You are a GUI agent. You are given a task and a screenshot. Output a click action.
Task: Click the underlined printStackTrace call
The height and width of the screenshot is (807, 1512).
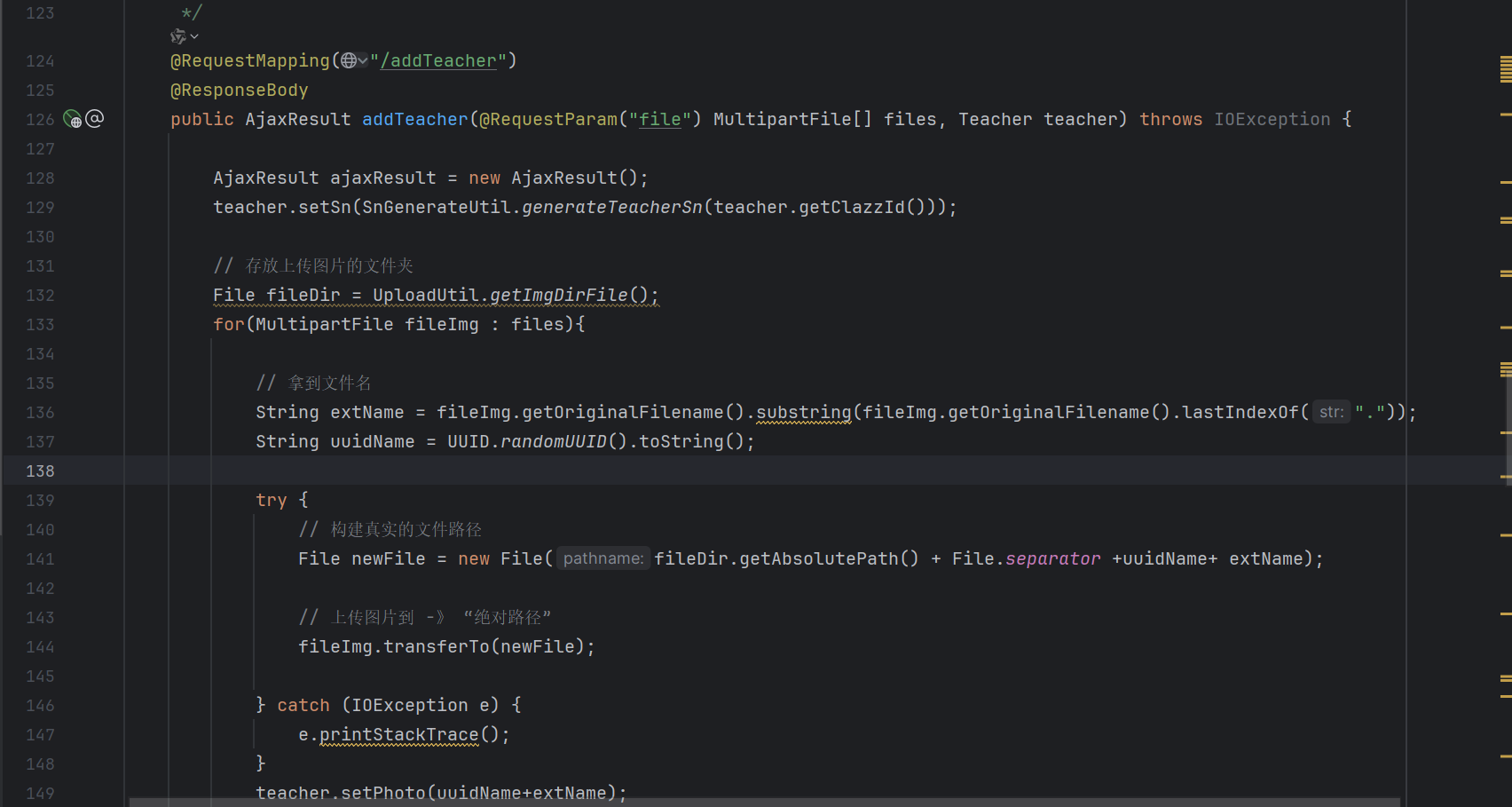point(398,734)
